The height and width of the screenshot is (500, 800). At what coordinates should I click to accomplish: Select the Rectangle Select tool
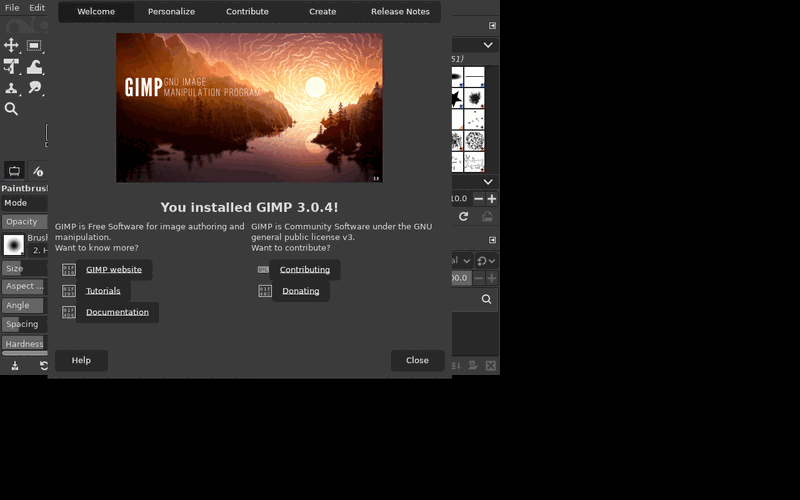pyautogui.click(x=34, y=45)
